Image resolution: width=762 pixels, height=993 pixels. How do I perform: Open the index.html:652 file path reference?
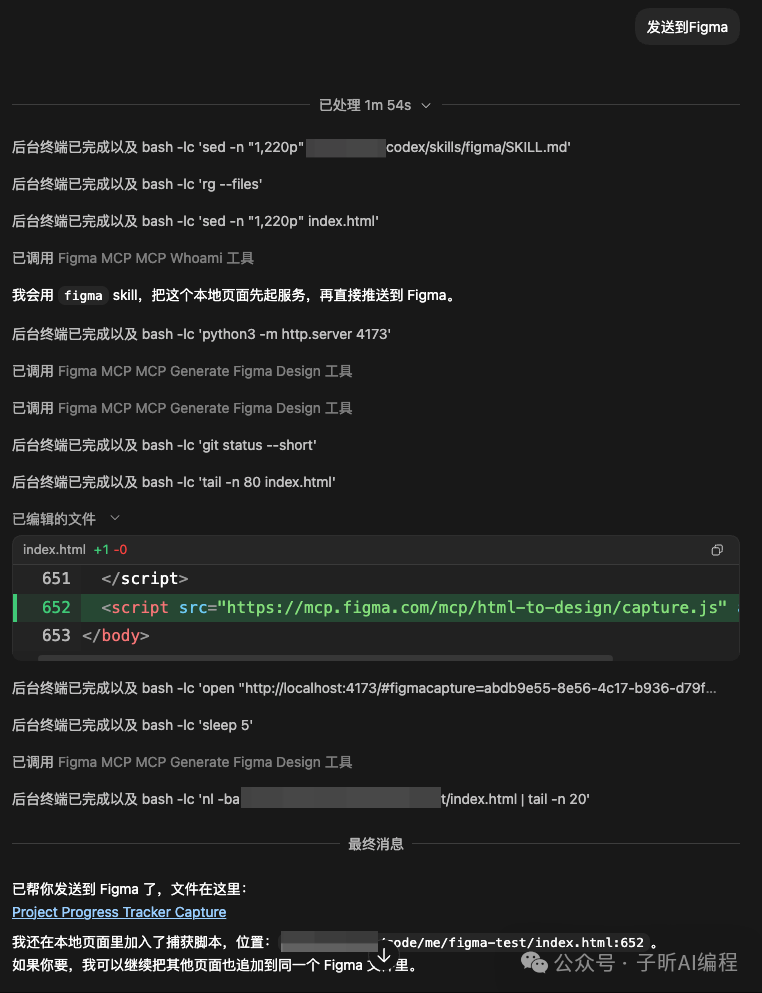[x=464, y=942]
